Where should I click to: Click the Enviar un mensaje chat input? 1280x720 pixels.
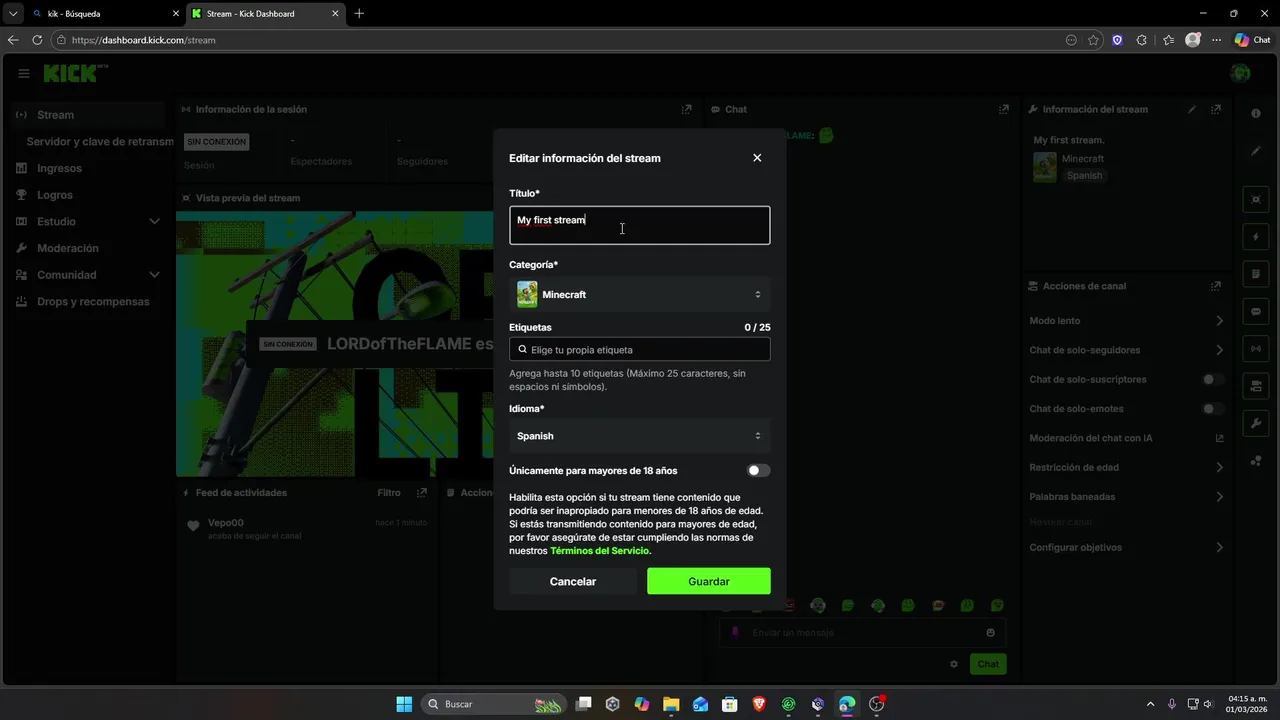click(862, 632)
